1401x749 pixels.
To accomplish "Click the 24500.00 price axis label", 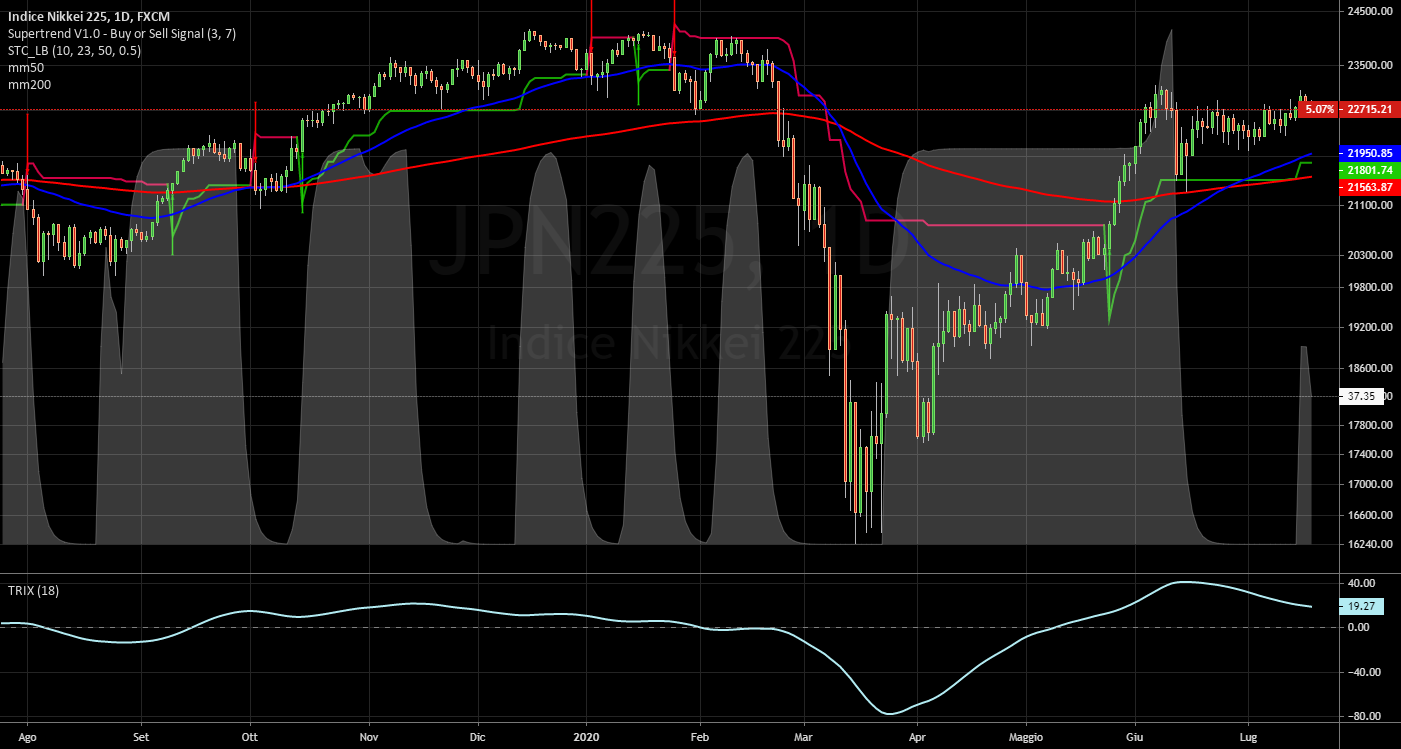I will pos(1370,12).
